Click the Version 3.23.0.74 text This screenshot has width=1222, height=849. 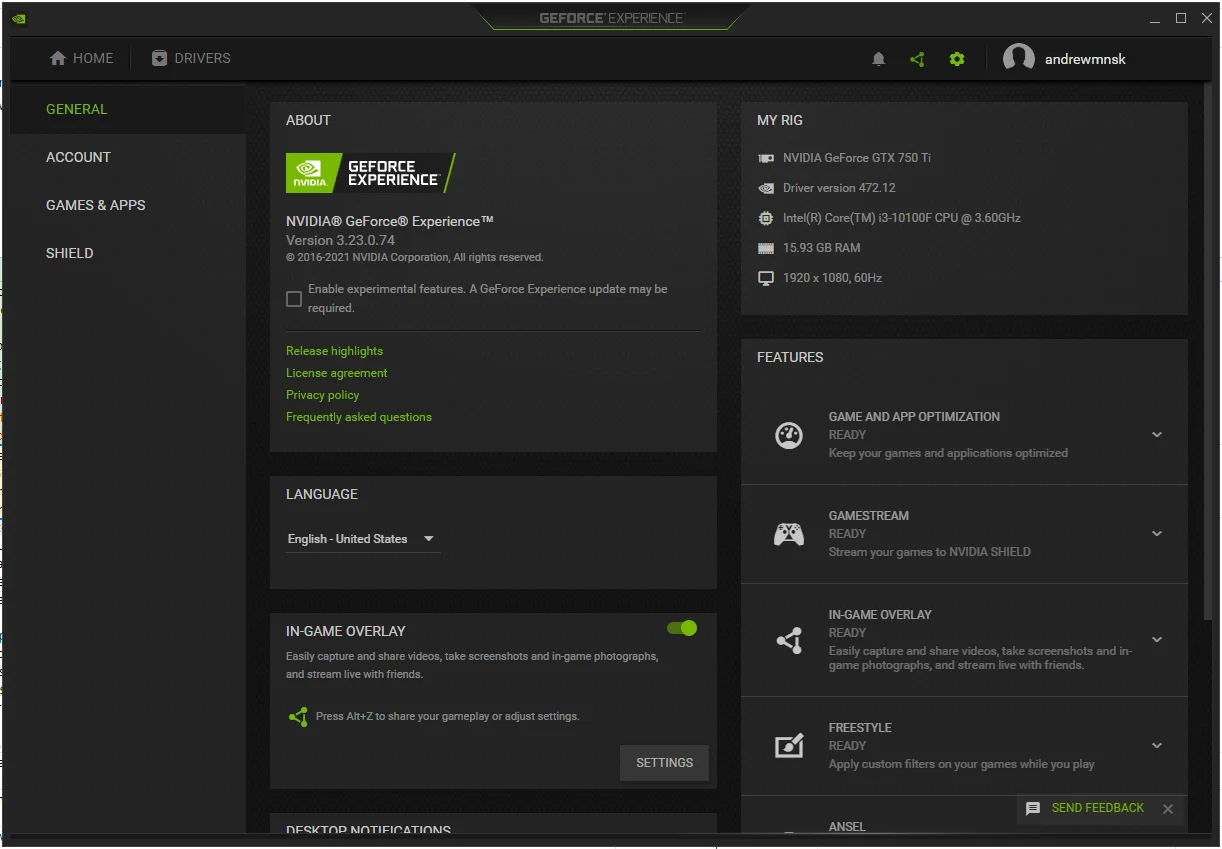340,240
